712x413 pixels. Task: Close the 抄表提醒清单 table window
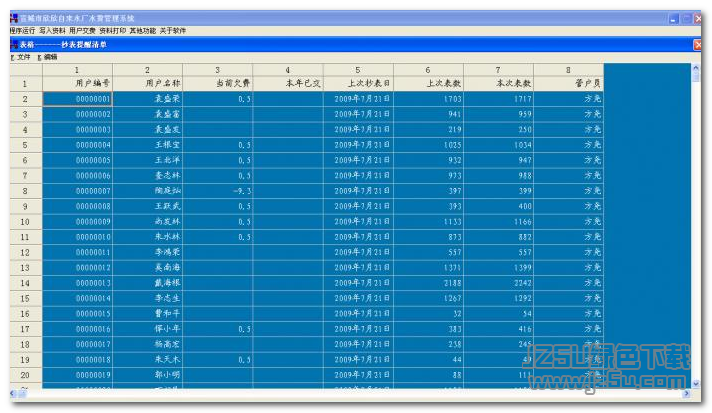coord(697,45)
